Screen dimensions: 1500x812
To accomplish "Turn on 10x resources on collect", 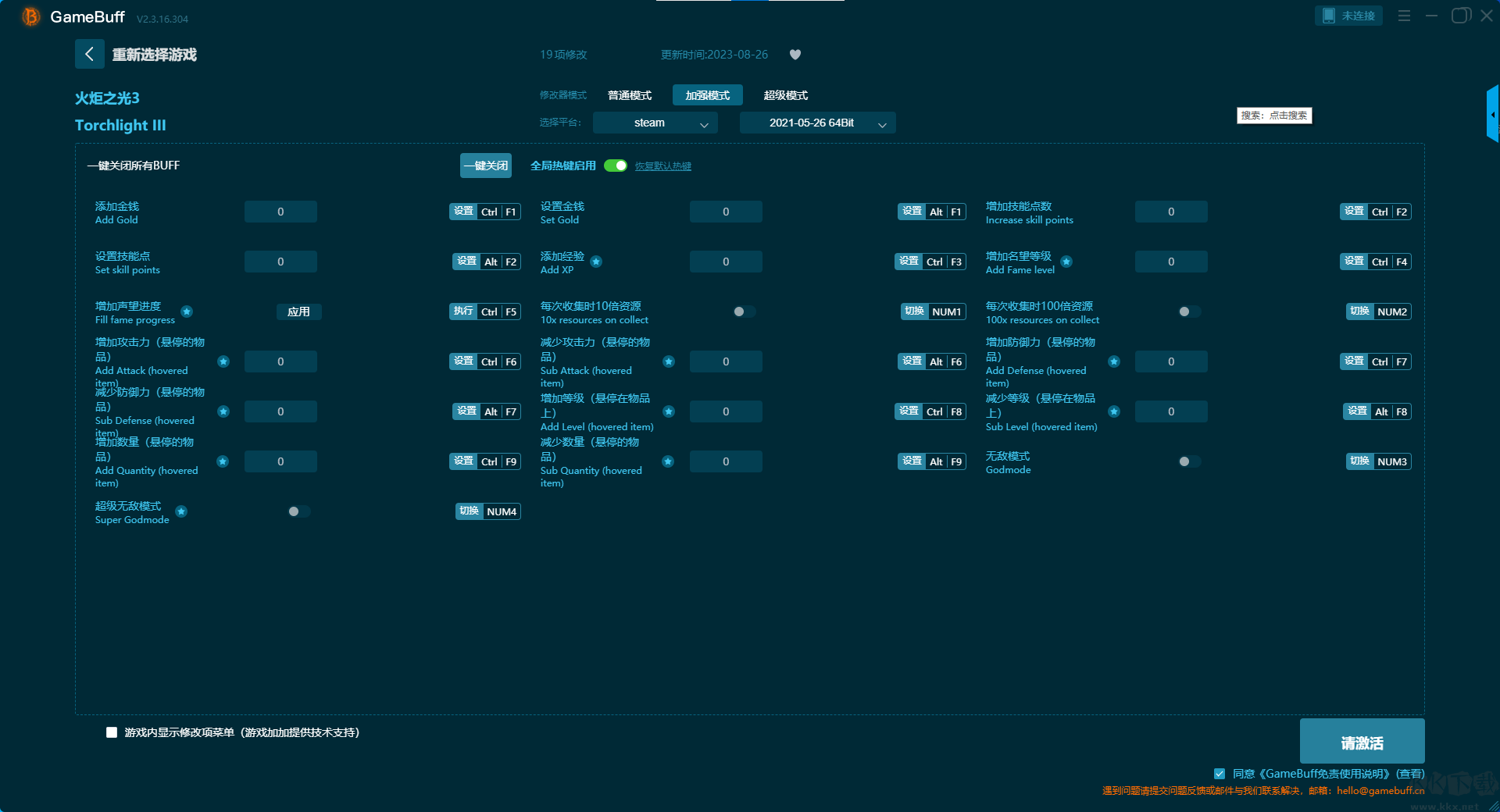I will [x=743, y=312].
